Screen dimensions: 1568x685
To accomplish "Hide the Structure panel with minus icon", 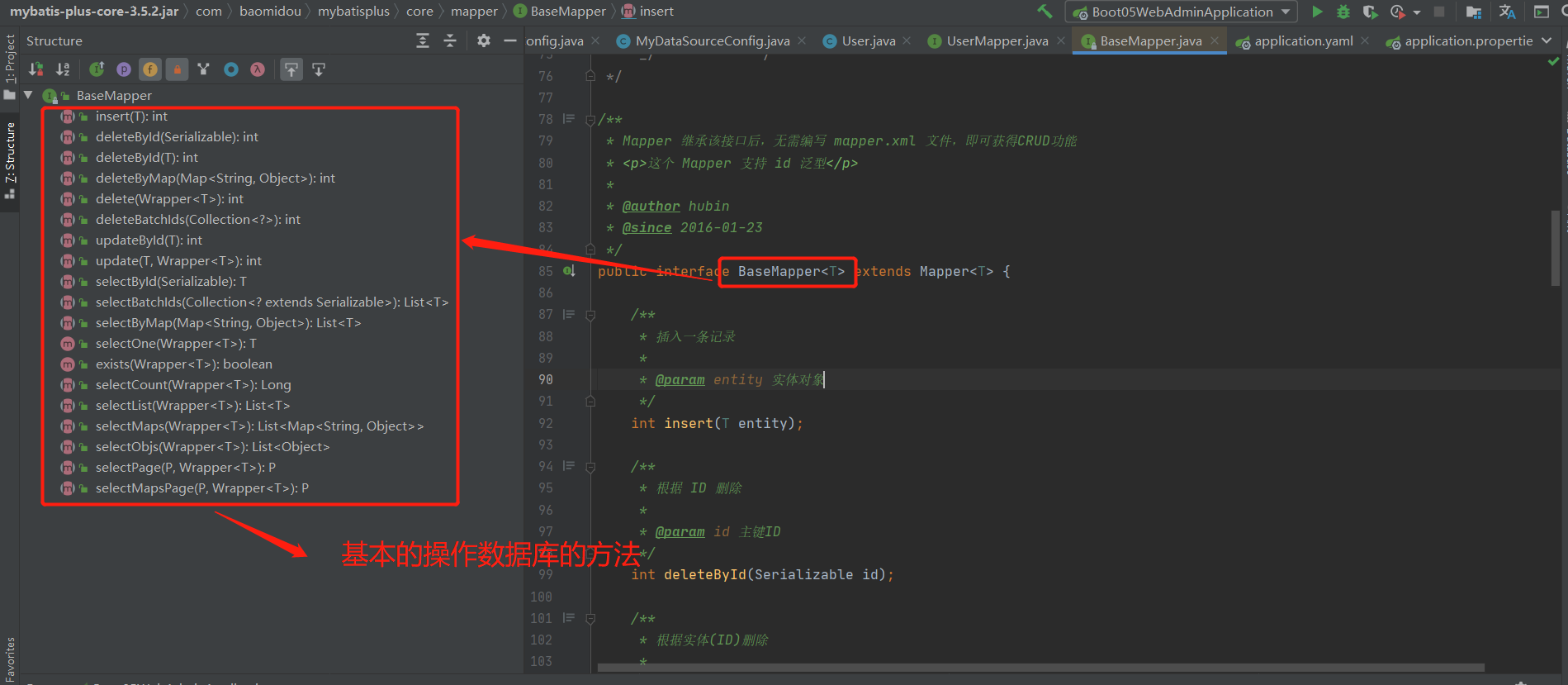I will point(510,40).
